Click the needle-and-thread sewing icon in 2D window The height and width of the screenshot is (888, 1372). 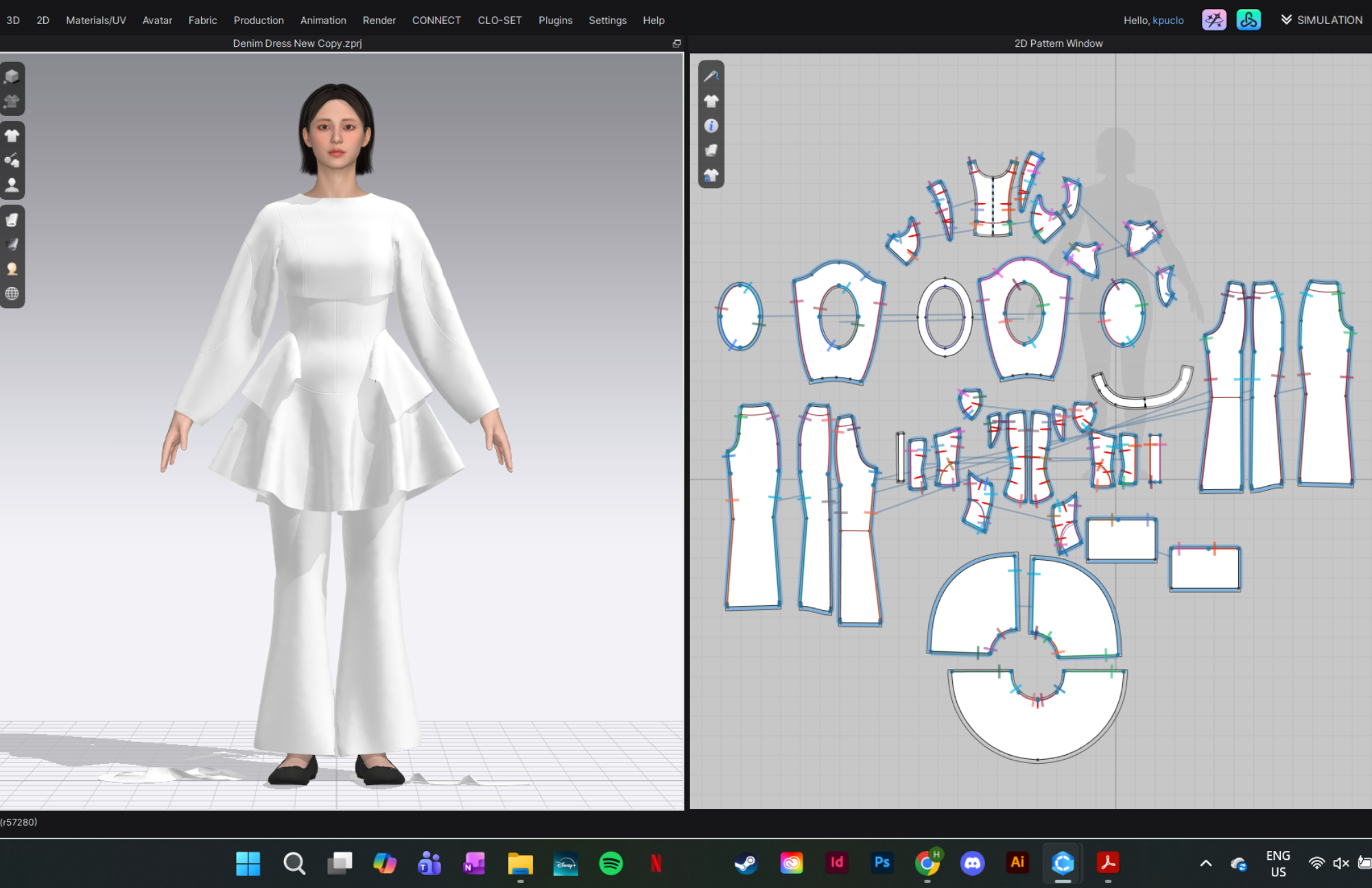point(711,76)
